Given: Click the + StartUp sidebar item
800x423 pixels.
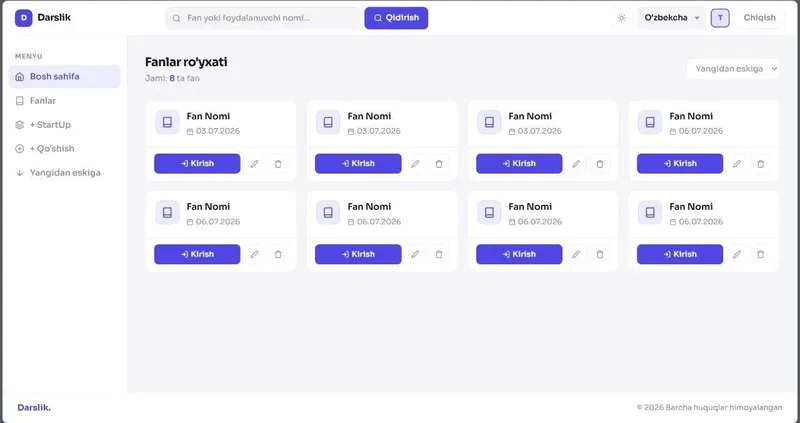Looking at the screenshot, I should click(x=65, y=125).
